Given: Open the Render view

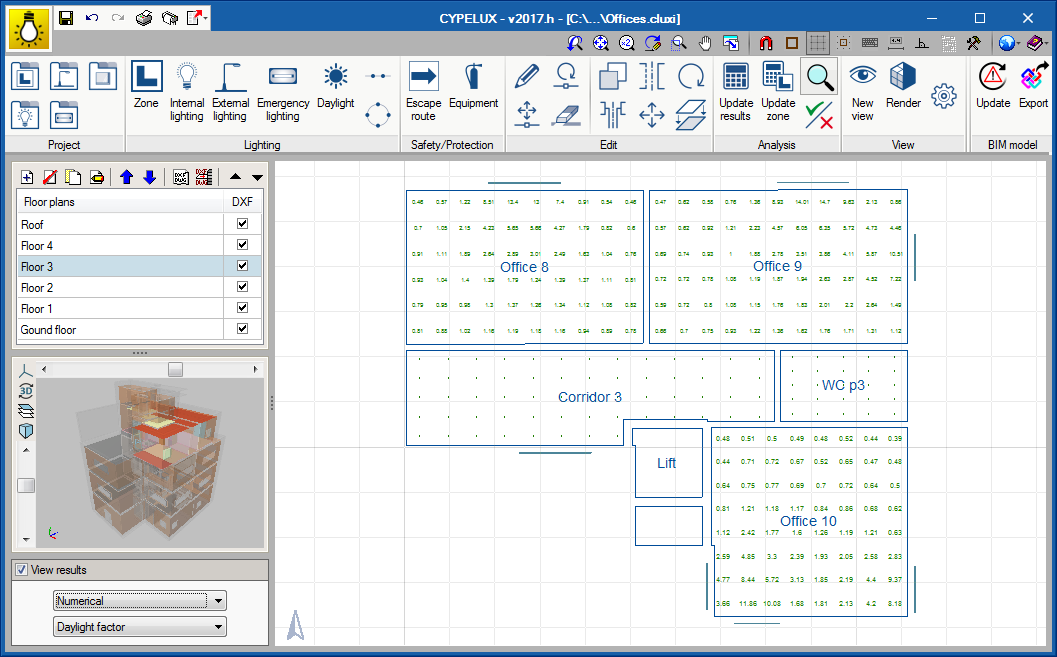Looking at the screenshot, I should [903, 86].
